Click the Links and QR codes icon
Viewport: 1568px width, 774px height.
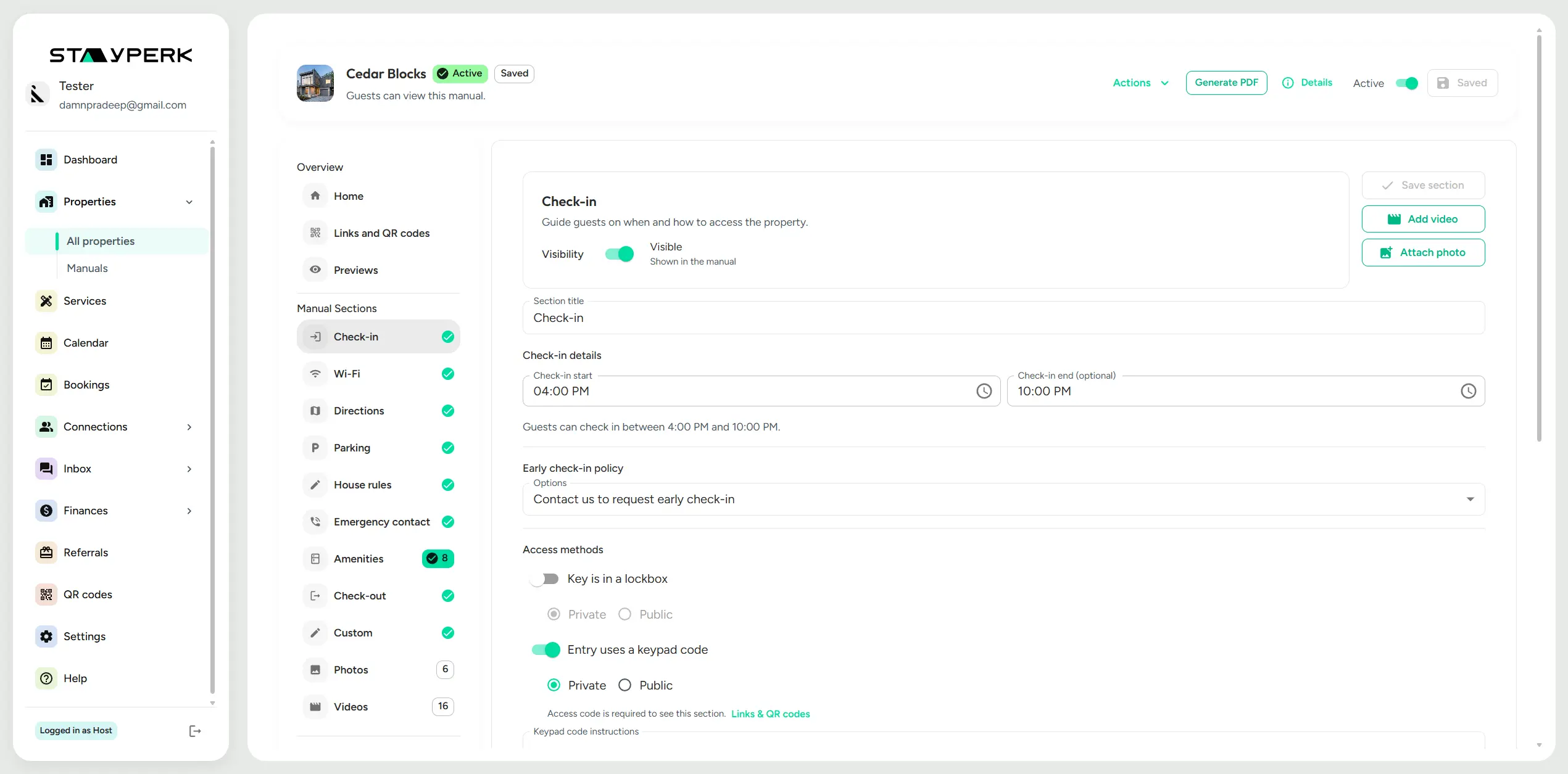tap(315, 233)
